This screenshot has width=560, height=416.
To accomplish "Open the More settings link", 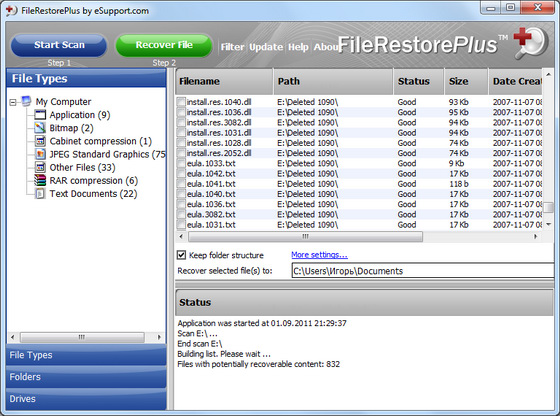I will (x=319, y=255).
